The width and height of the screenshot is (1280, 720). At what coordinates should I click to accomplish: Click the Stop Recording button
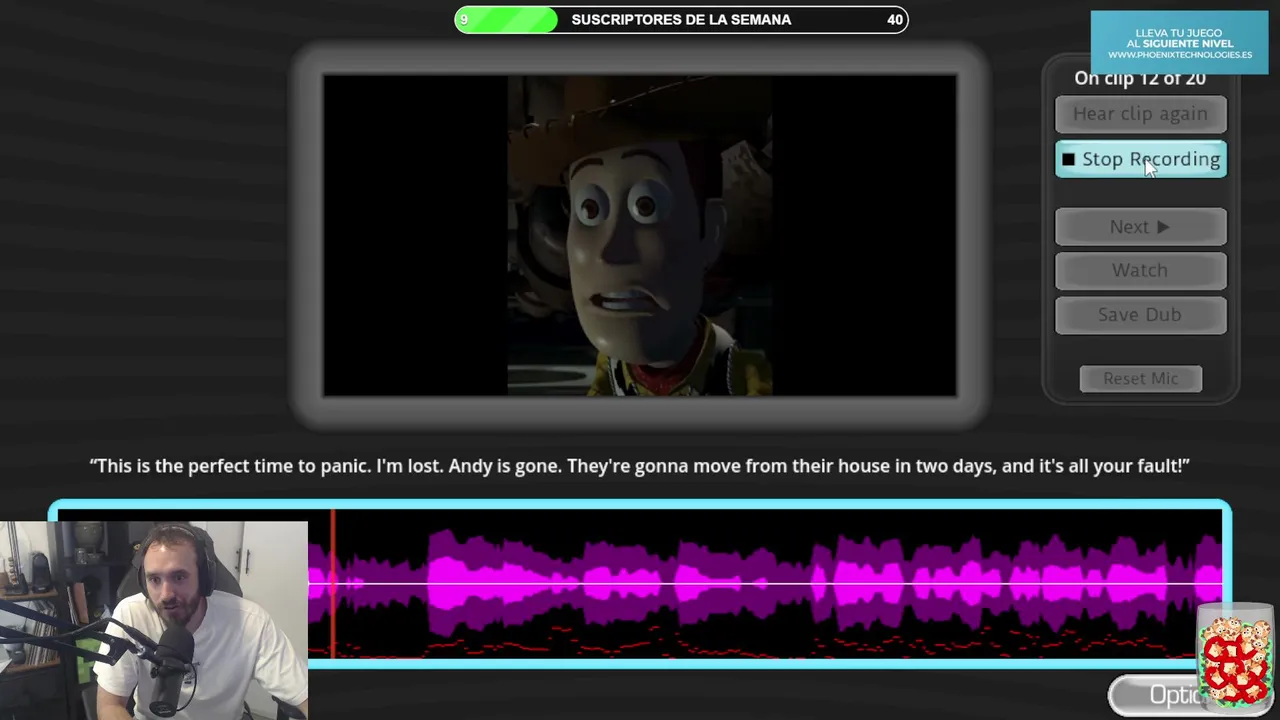point(1140,159)
